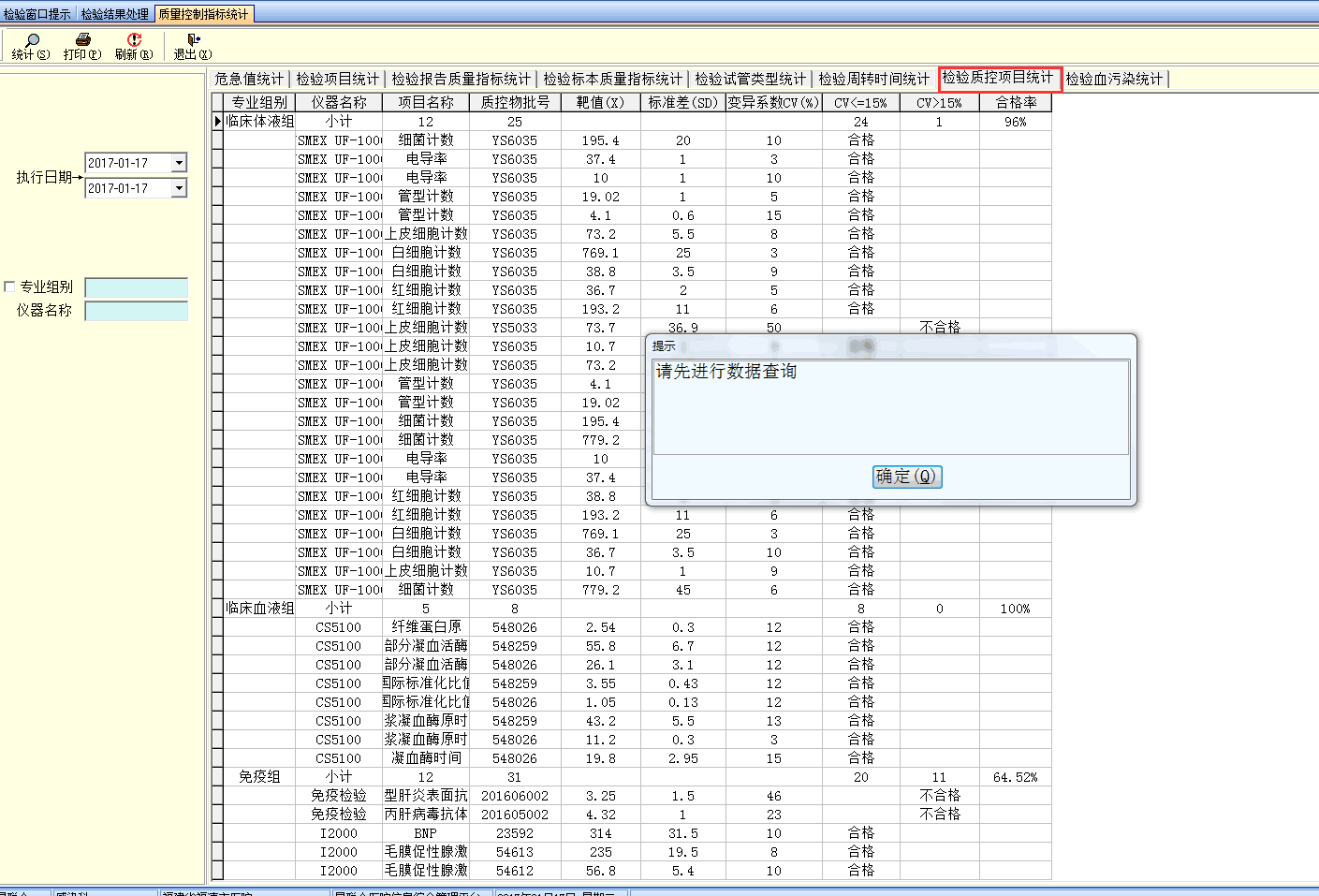
Task: Click the 合格率 column header
Action: [1016, 103]
